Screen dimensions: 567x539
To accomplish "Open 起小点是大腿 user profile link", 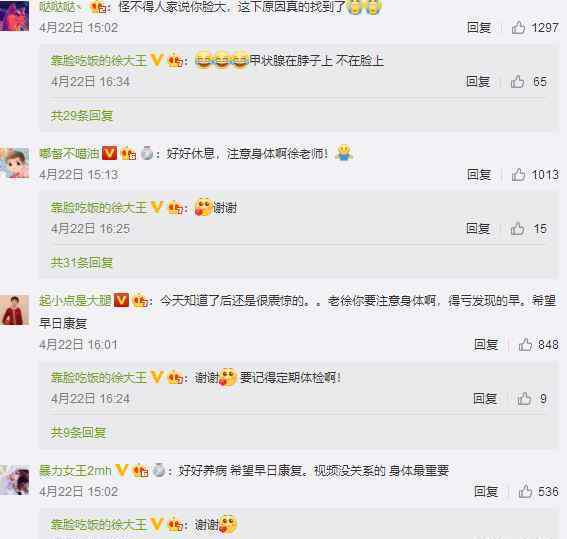I will pyautogui.click(x=75, y=300).
